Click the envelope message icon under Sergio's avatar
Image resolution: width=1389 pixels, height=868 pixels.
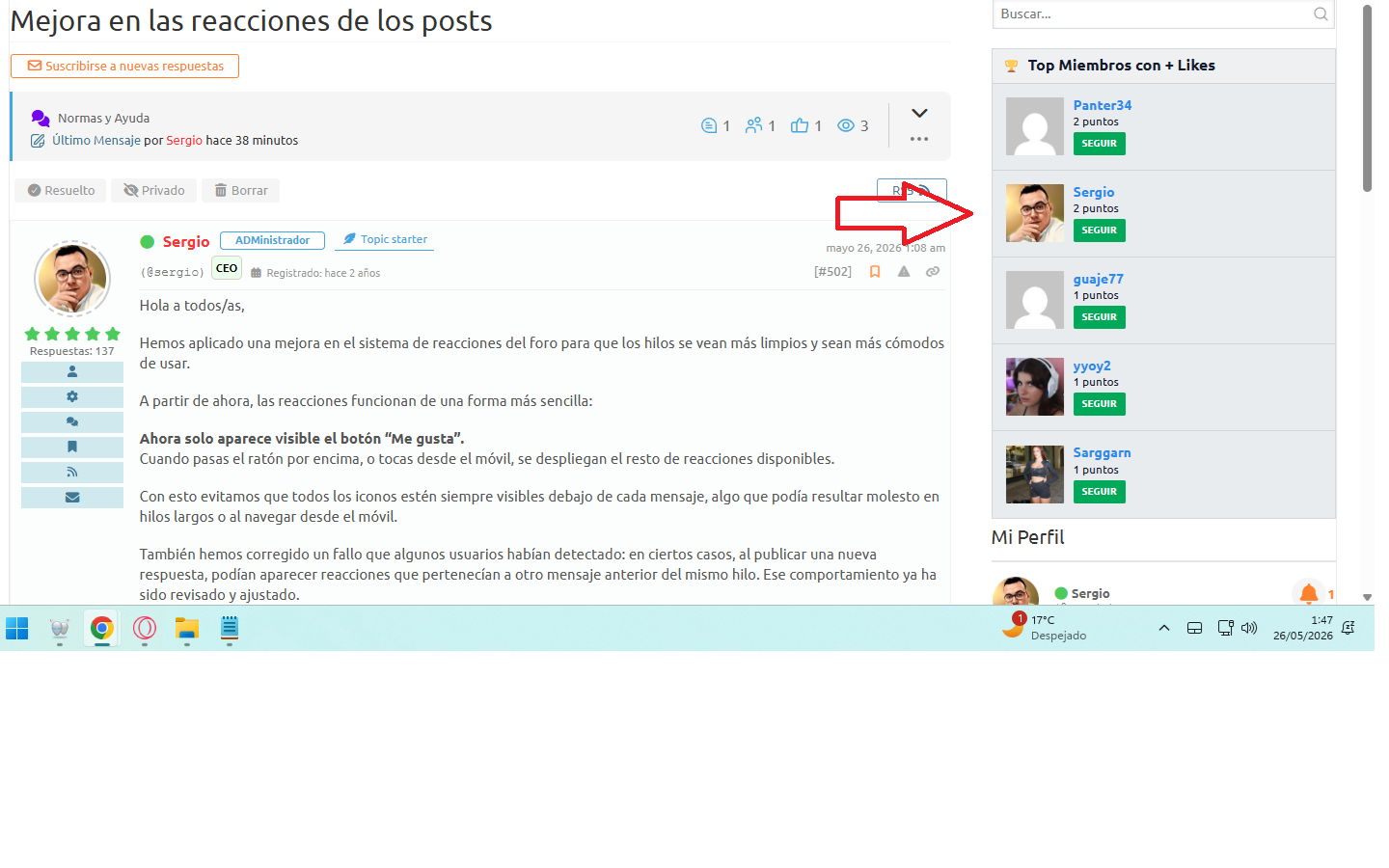(72, 498)
